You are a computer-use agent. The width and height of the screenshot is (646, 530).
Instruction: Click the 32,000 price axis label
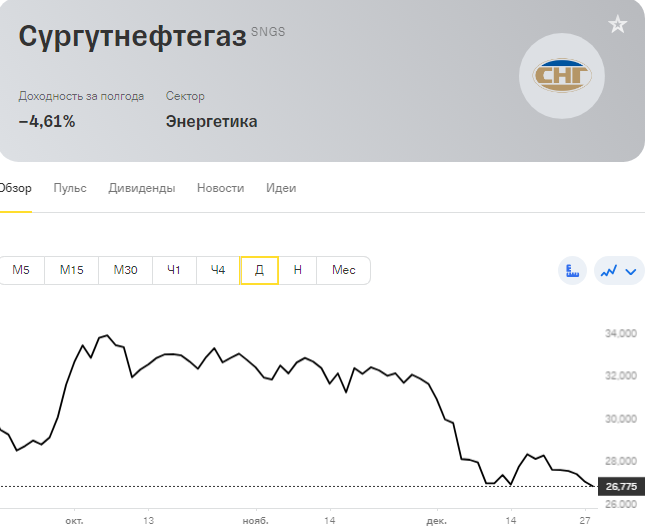pos(621,375)
